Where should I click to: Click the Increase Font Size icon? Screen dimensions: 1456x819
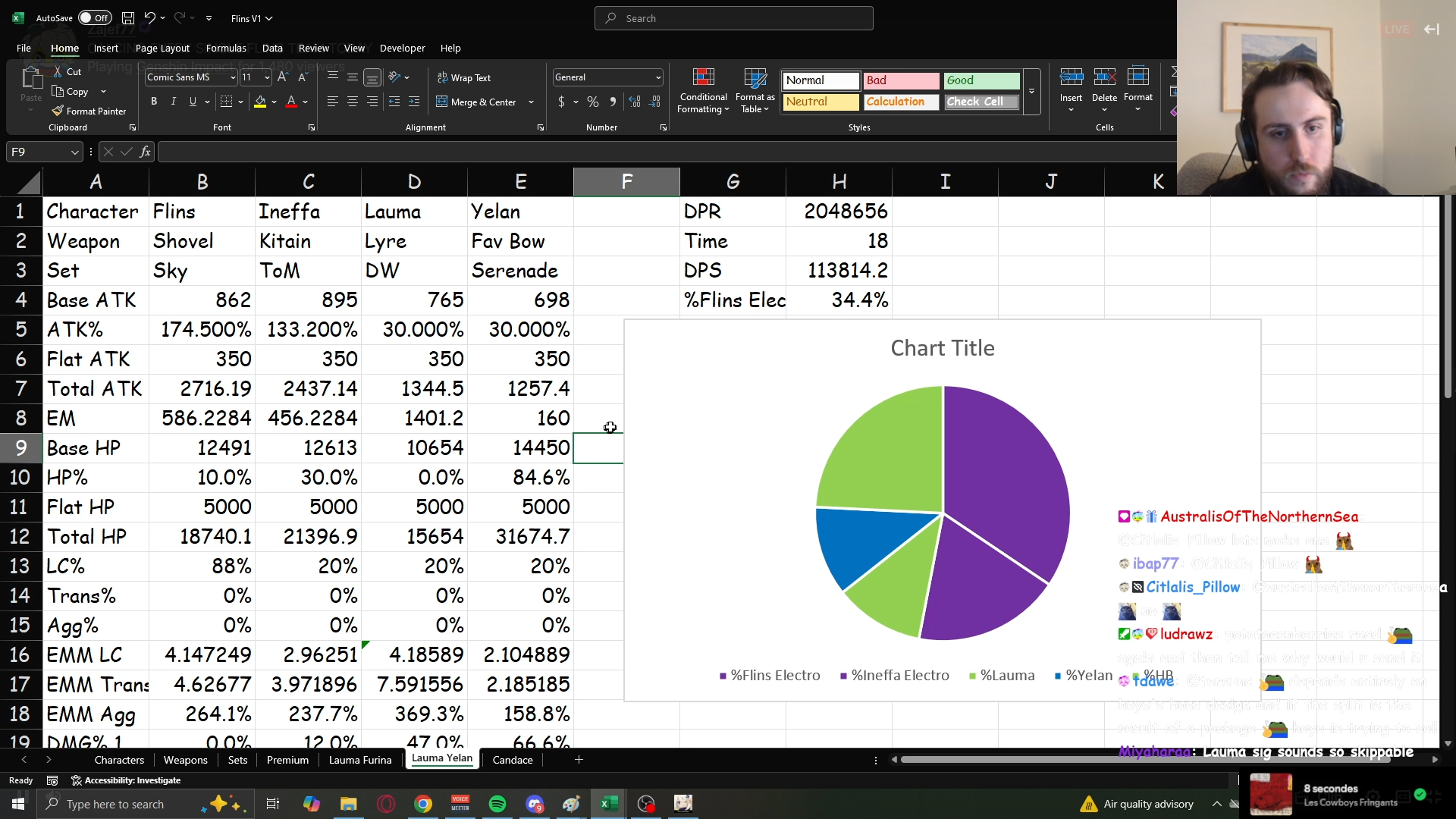(282, 77)
